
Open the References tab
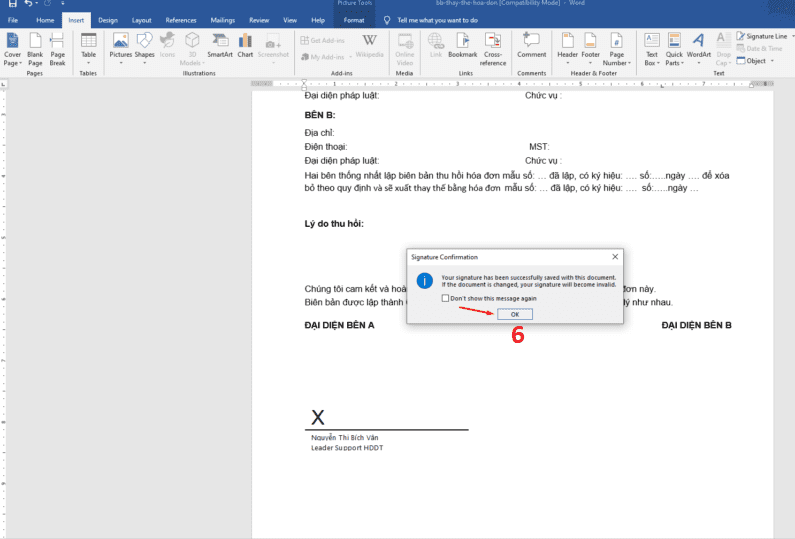[x=180, y=20]
